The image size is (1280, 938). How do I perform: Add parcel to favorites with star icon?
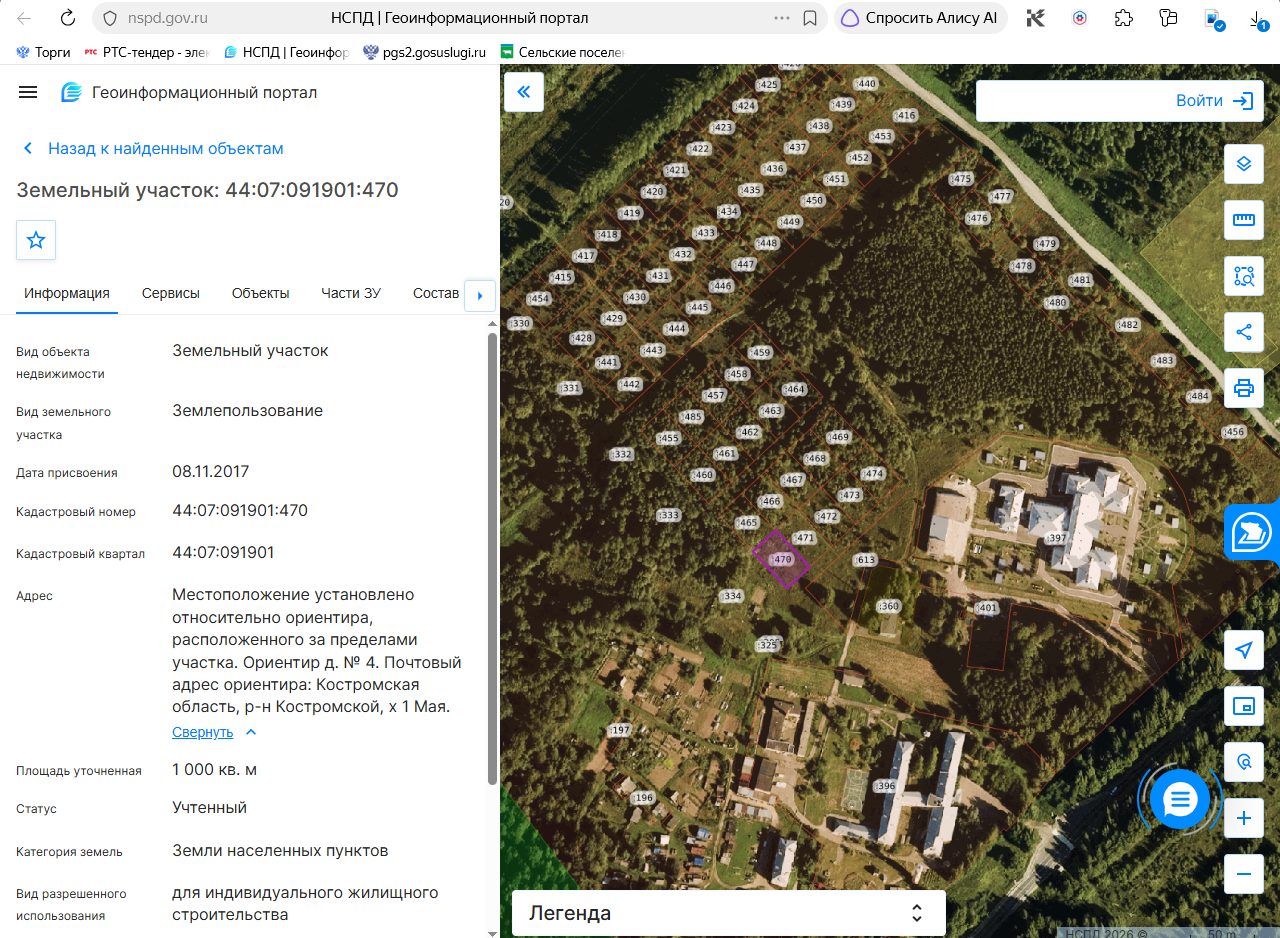[x=36, y=240]
